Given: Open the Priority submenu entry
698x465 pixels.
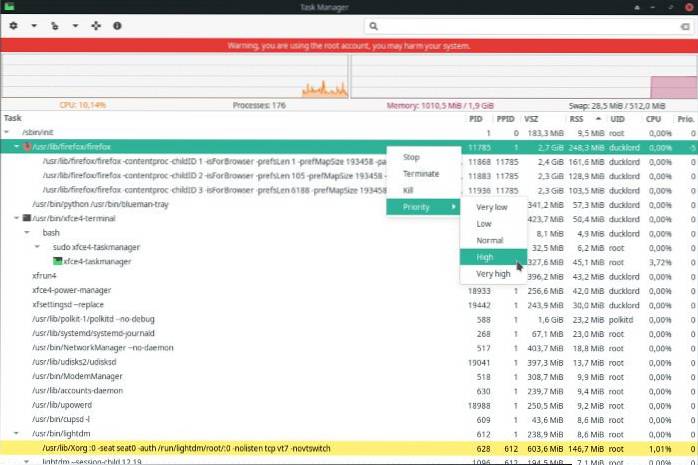Looking at the screenshot, I should pyautogui.click(x=424, y=207).
